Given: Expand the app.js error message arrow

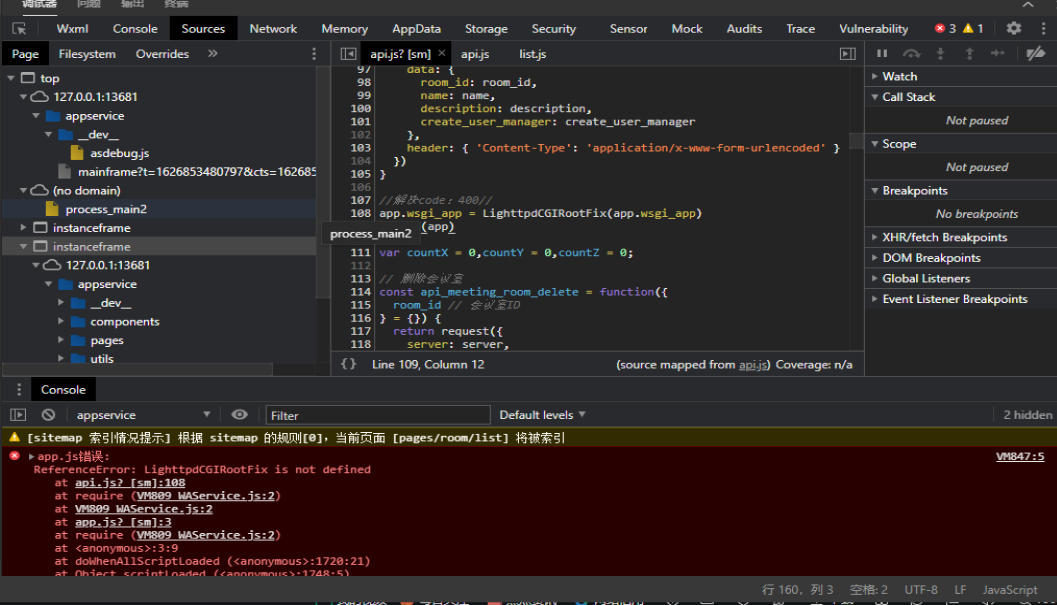Looking at the screenshot, I should 31,457.
